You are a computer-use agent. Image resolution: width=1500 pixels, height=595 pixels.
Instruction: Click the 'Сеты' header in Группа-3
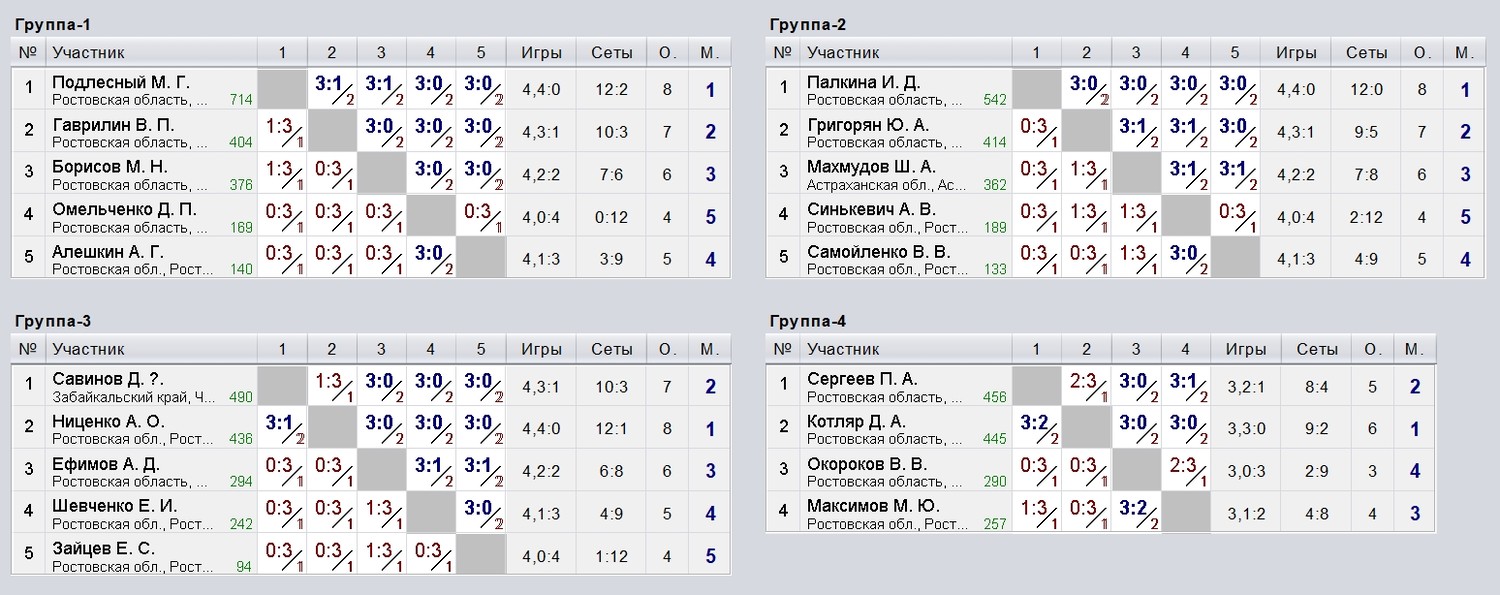[611, 349]
